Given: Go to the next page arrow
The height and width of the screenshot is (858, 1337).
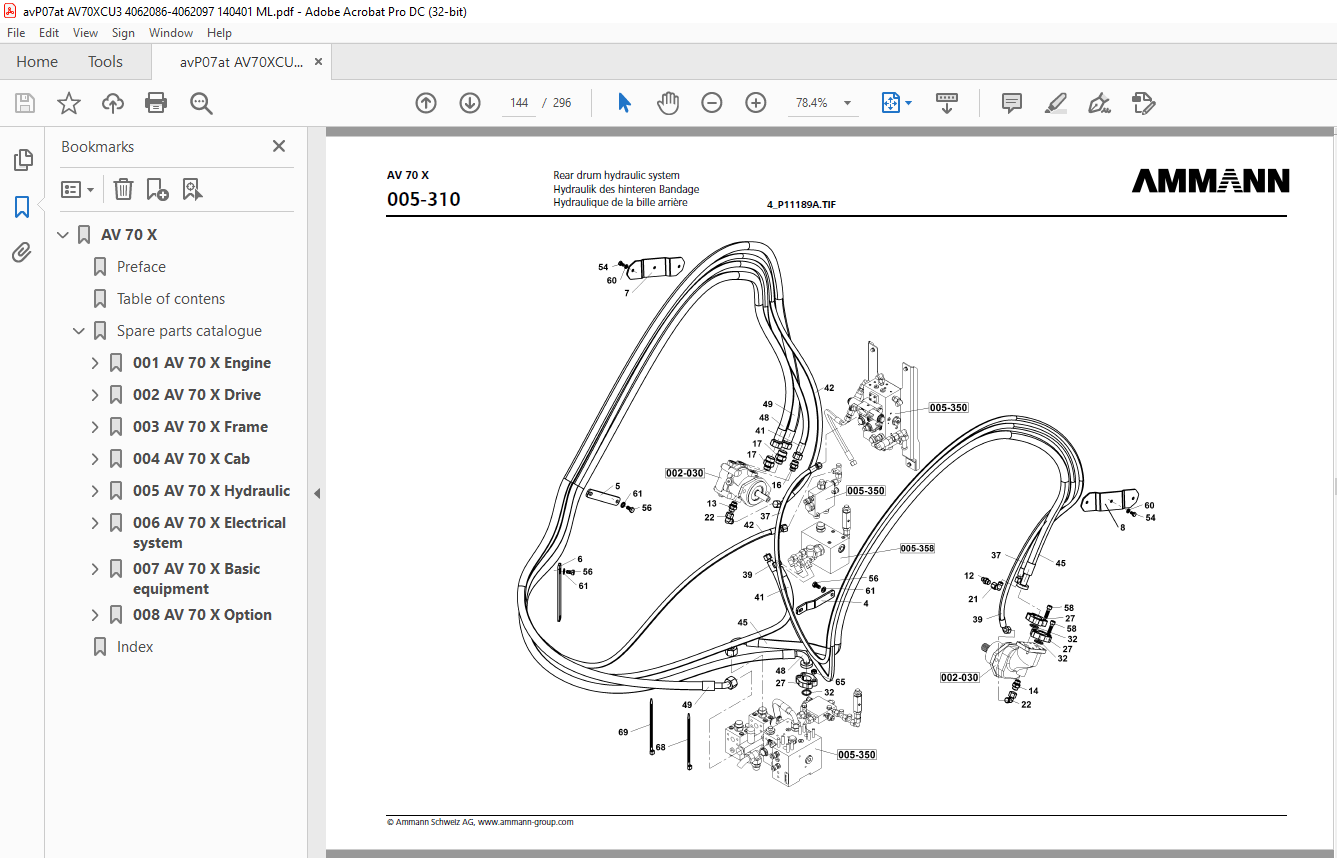Looking at the screenshot, I should [470, 103].
